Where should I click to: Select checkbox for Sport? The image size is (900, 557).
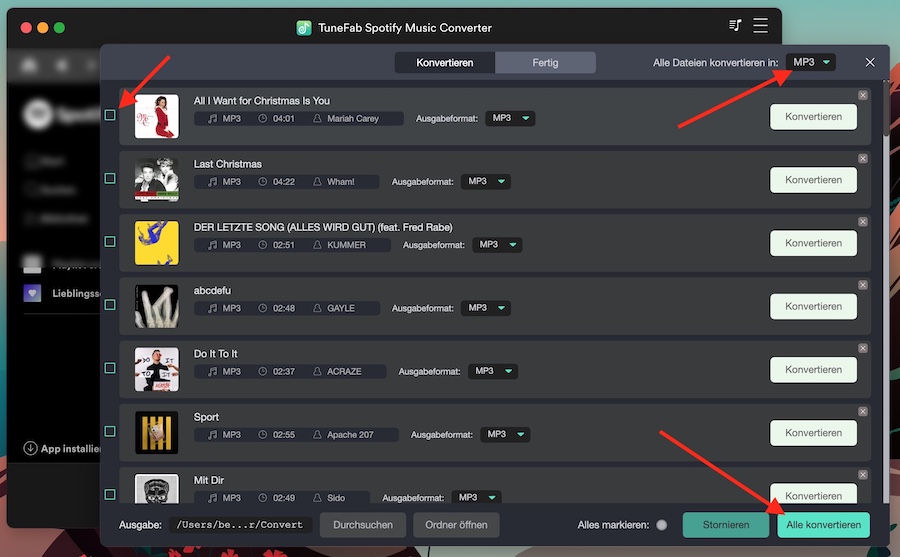[x=110, y=431]
